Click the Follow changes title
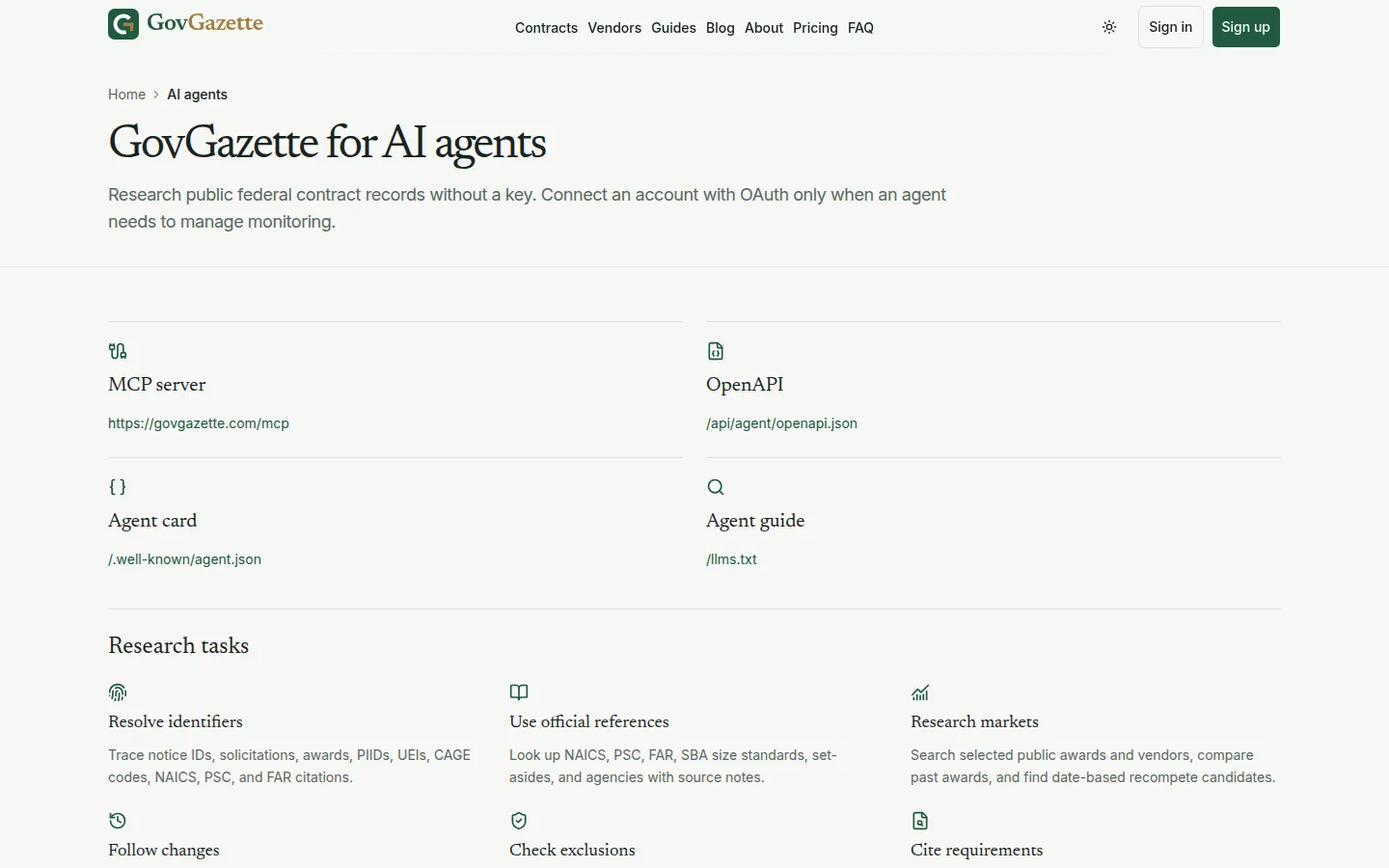Image resolution: width=1389 pixels, height=868 pixels. click(x=164, y=850)
